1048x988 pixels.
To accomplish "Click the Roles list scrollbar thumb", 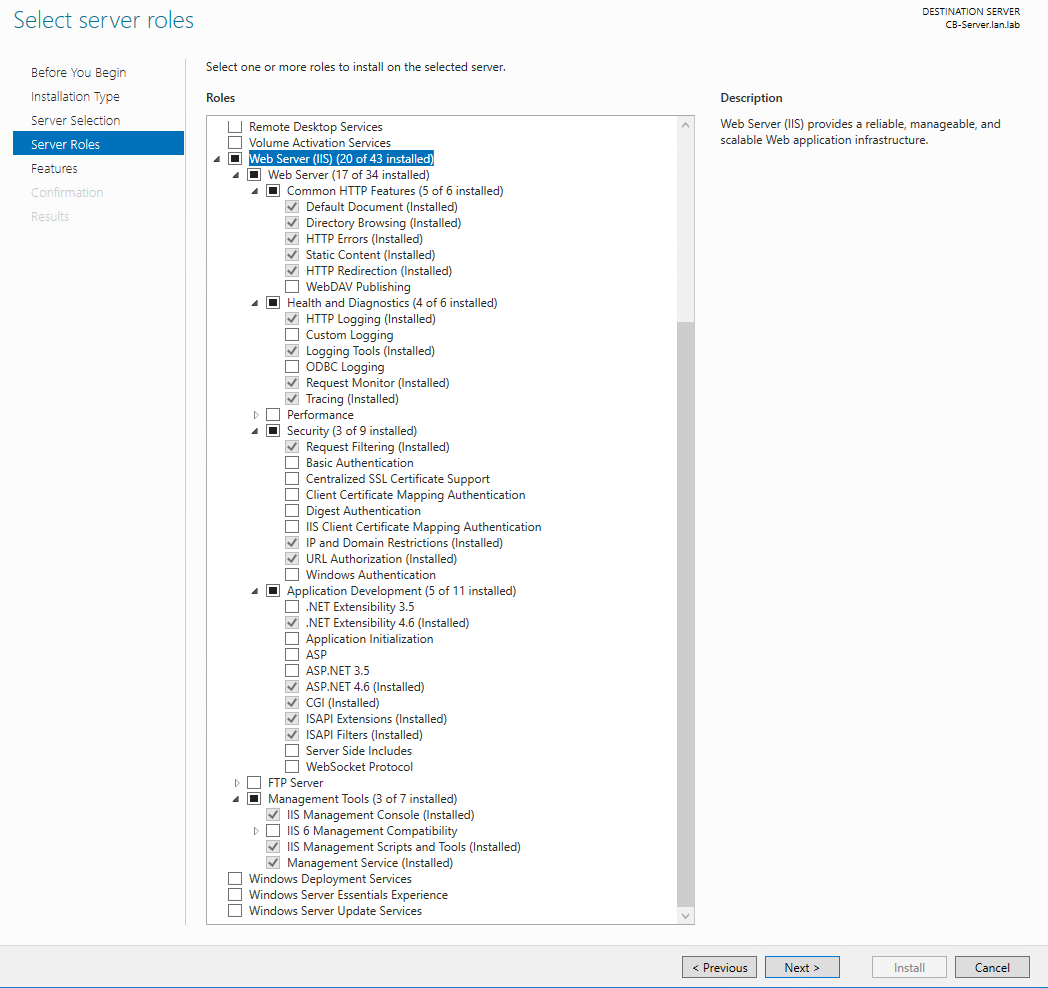I will coord(685,614).
